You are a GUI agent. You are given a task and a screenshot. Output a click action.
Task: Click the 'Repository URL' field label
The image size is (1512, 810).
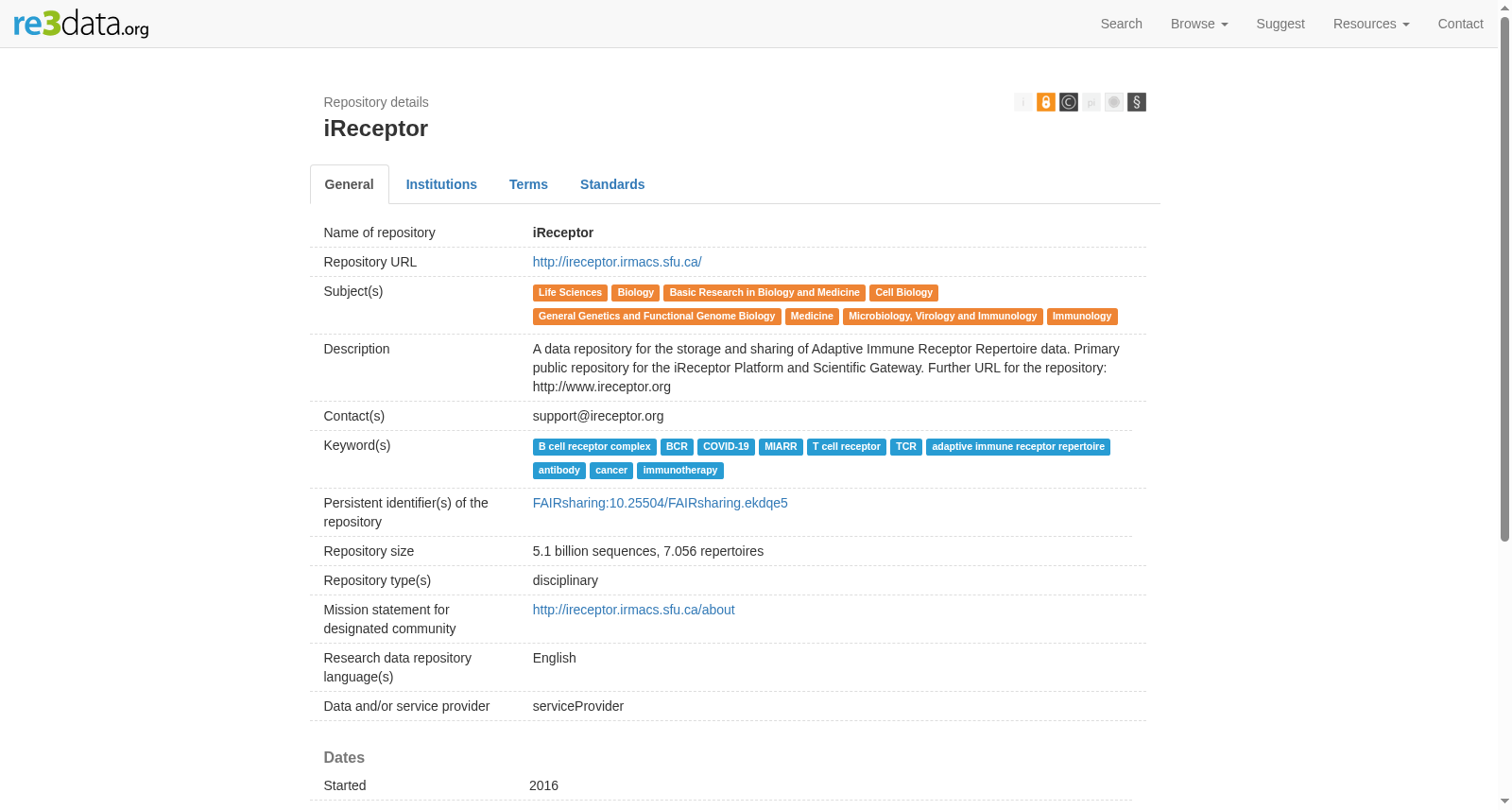pos(370,262)
